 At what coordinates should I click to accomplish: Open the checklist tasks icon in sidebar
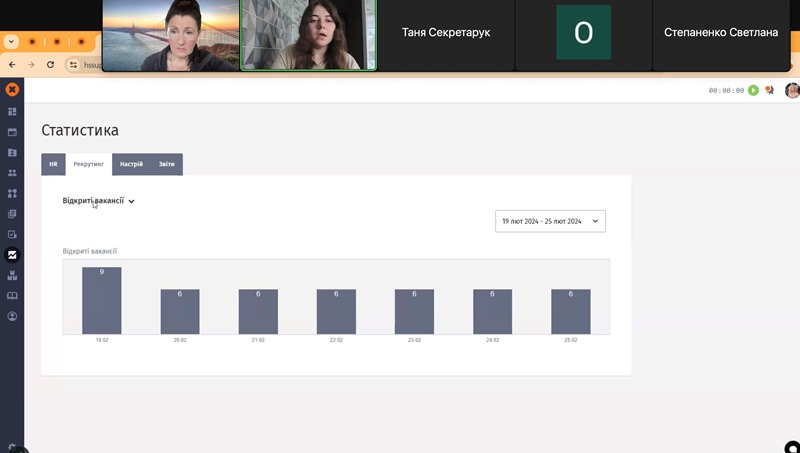coord(12,235)
